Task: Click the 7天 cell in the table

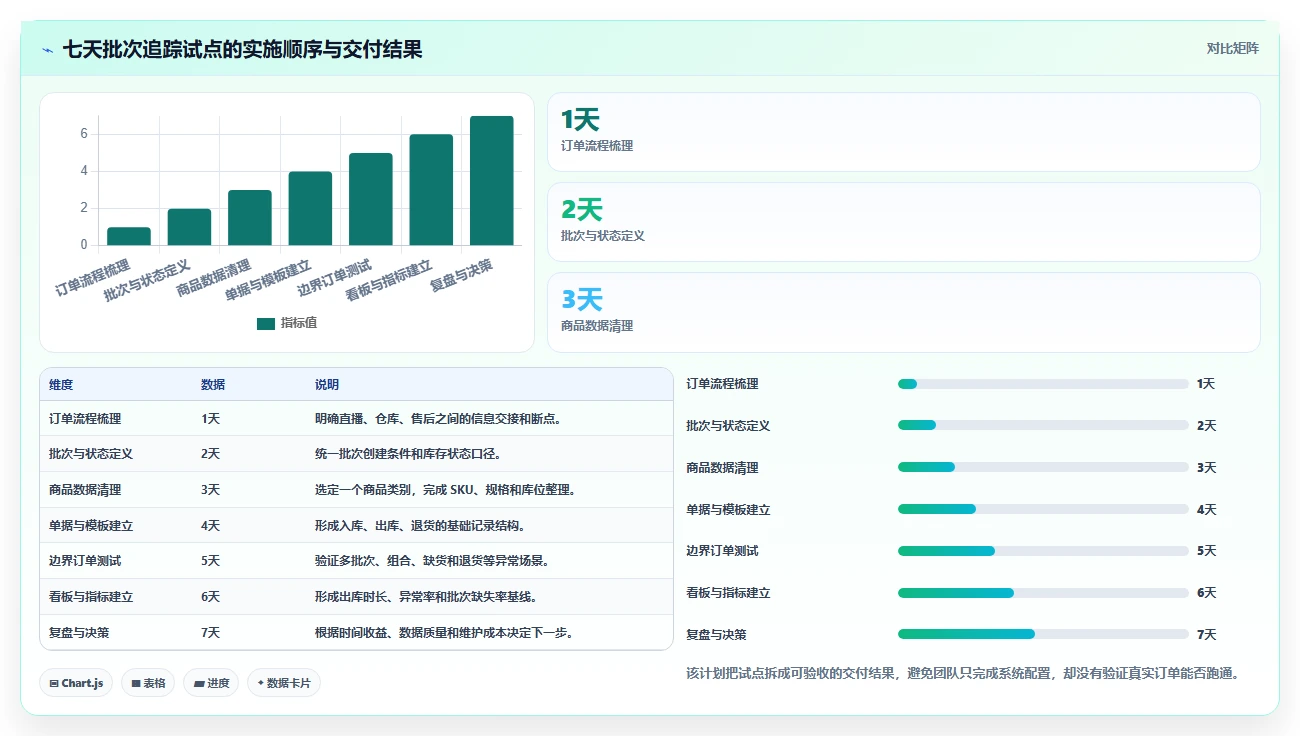Action: point(210,633)
